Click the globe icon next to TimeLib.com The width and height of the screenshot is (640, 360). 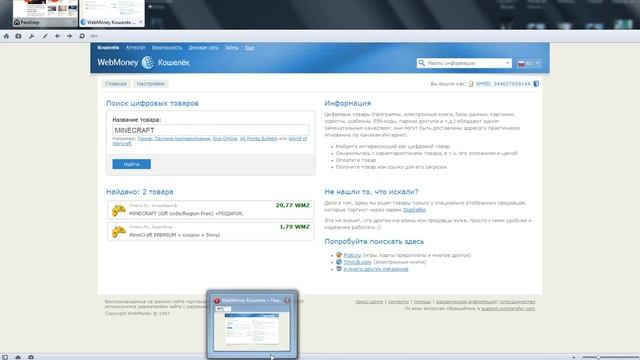coord(339,262)
